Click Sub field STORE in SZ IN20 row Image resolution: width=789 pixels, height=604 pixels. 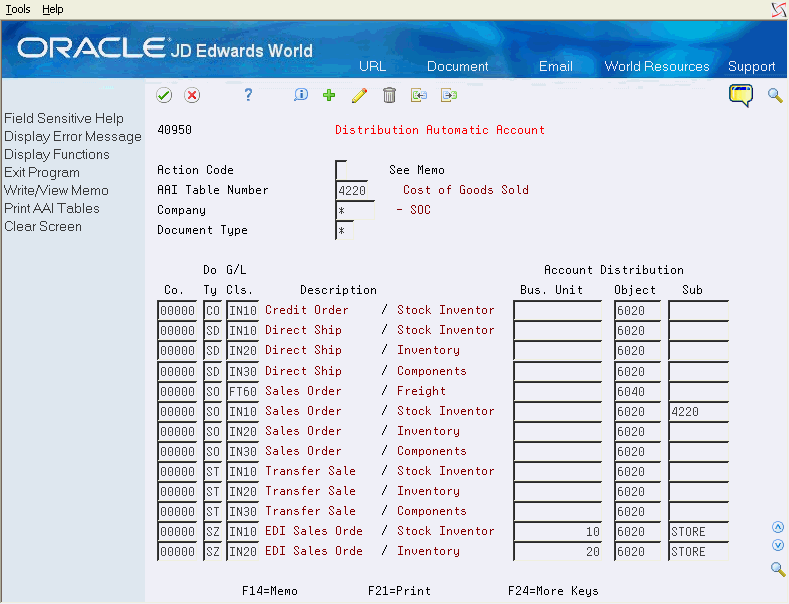coord(698,552)
